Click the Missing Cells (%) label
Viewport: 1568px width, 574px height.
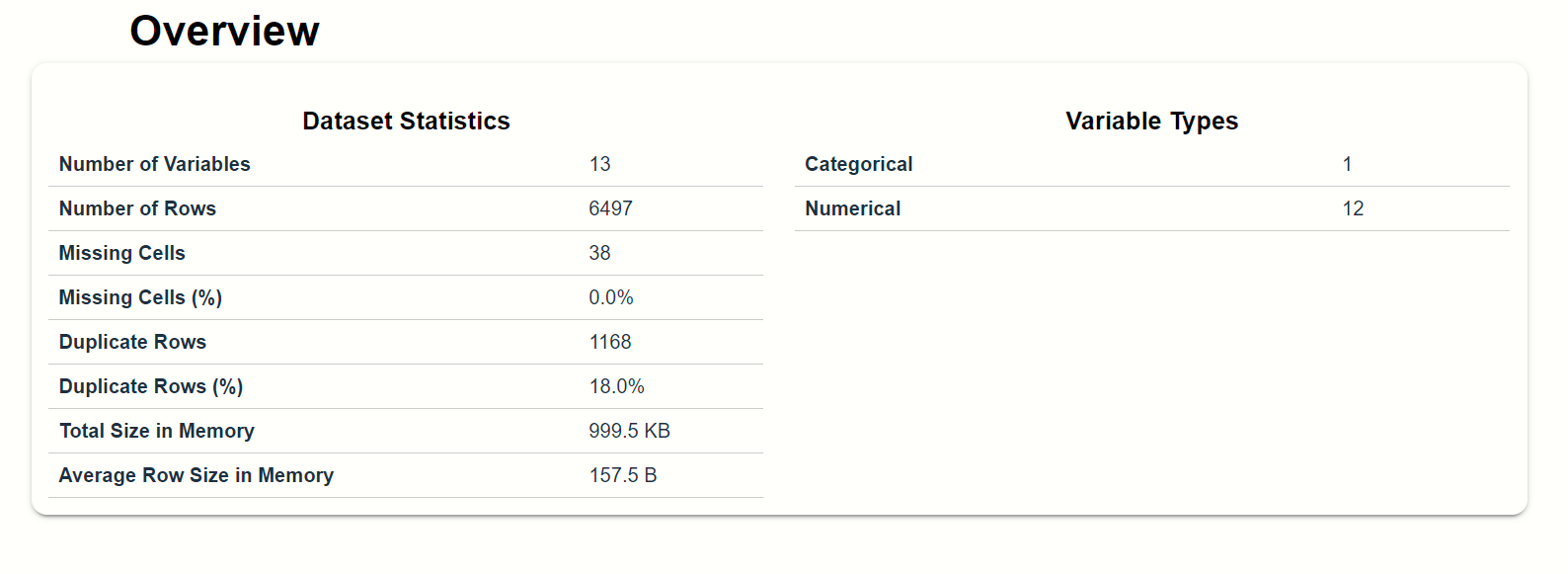tap(140, 297)
